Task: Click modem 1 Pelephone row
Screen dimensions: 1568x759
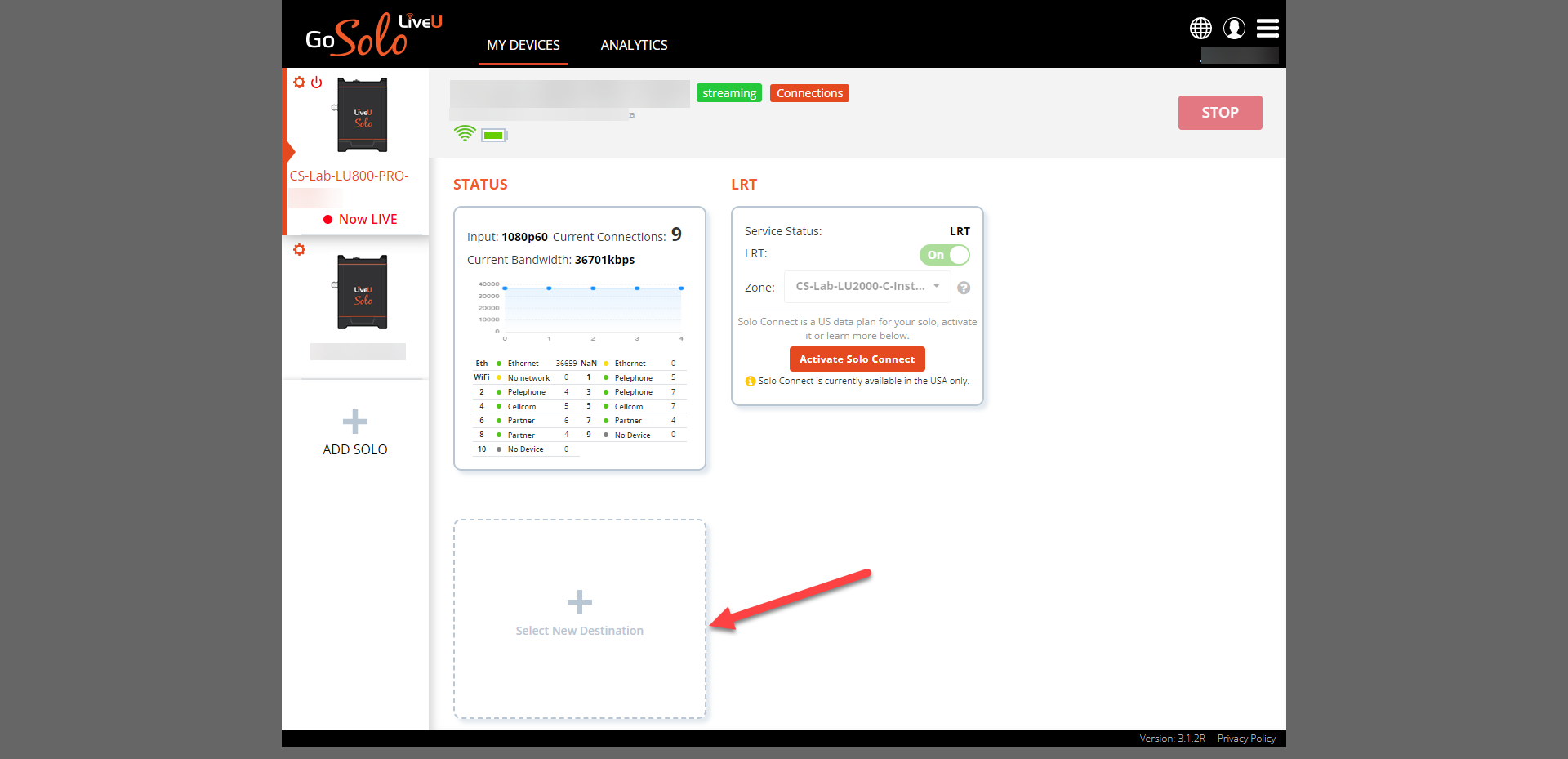Action: point(633,377)
